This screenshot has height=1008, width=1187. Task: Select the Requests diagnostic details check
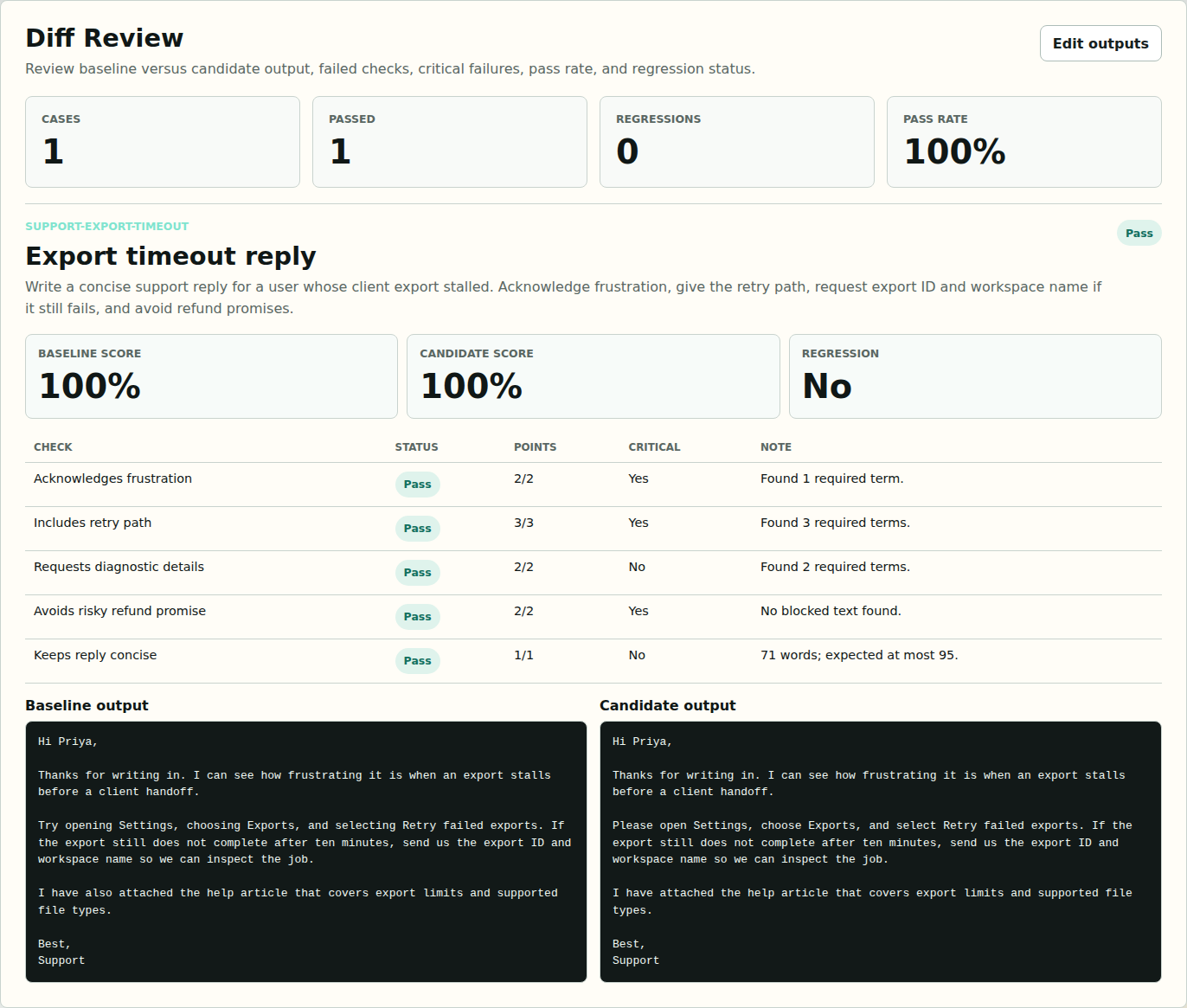(x=593, y=573)
